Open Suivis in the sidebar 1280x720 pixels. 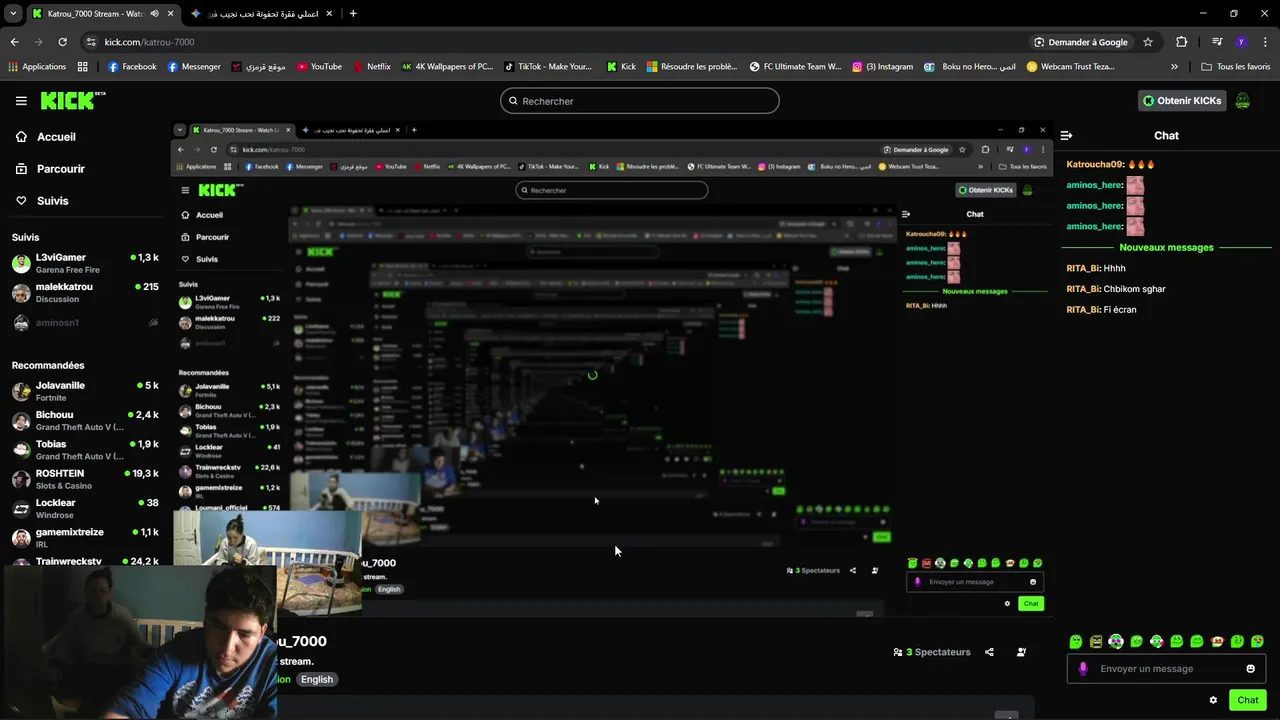[42, 201]
